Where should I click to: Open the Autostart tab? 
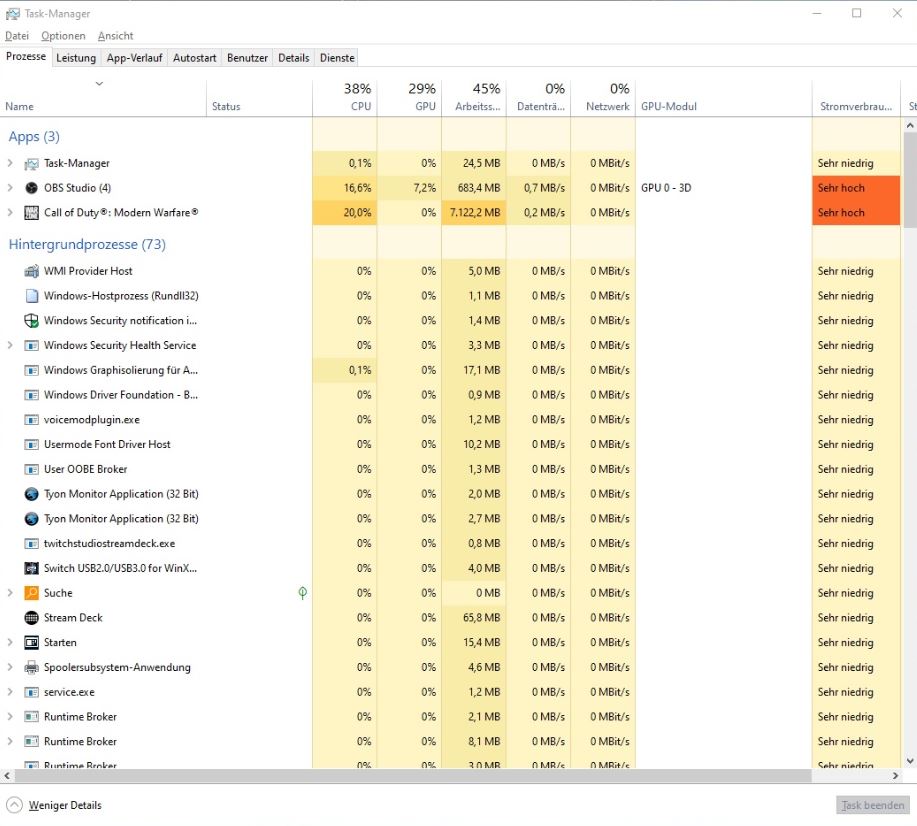click(x=194, y=58)
